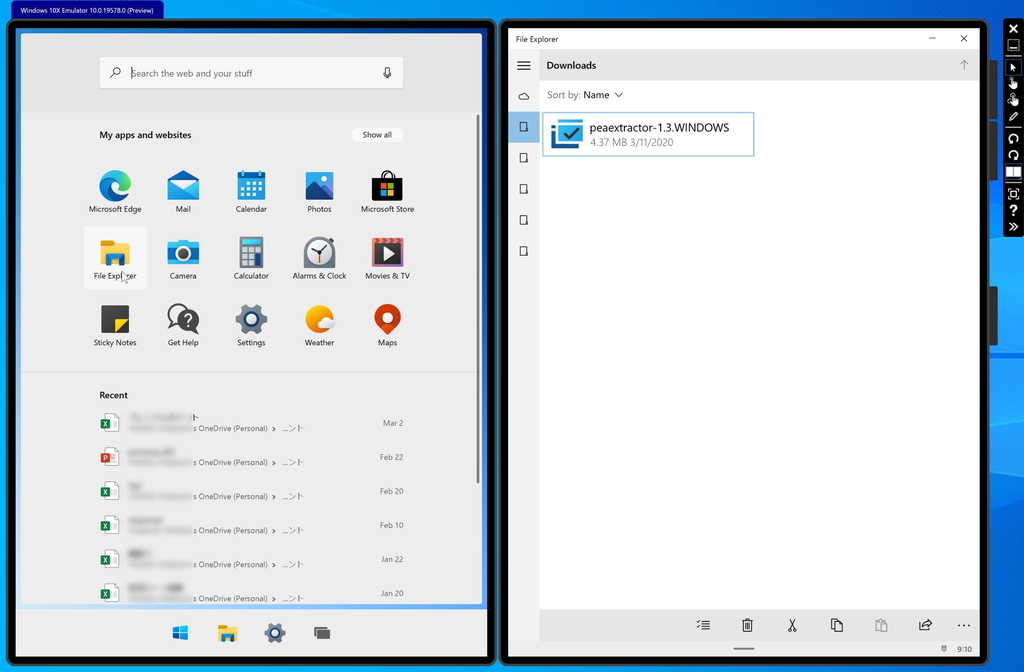Click the Delete trash can icon

pos(747,625)
